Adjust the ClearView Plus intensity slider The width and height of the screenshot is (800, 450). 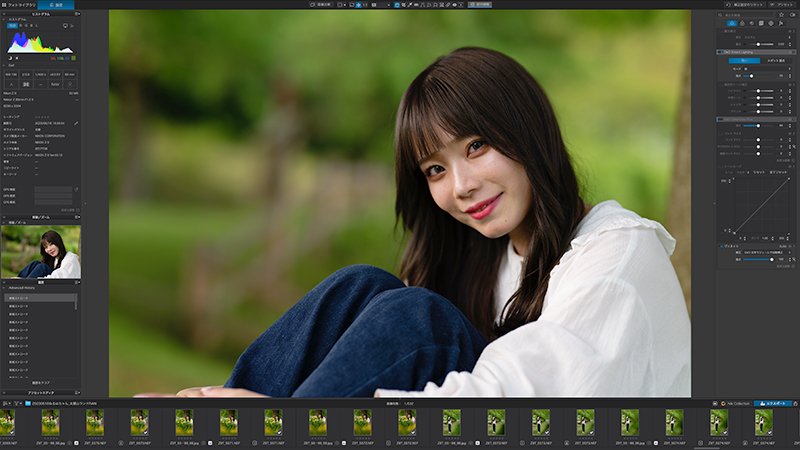click(x=758, y=126)
